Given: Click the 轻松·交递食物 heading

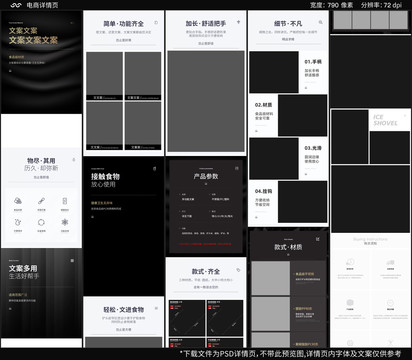Looking at the screenshot, I should click(x=124, y=310).
